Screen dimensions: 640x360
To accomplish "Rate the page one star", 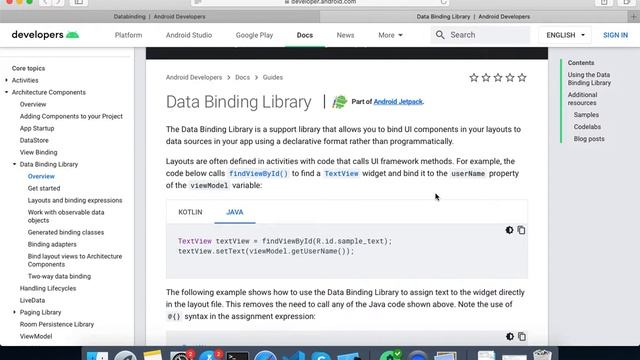I will coord(473,78).
